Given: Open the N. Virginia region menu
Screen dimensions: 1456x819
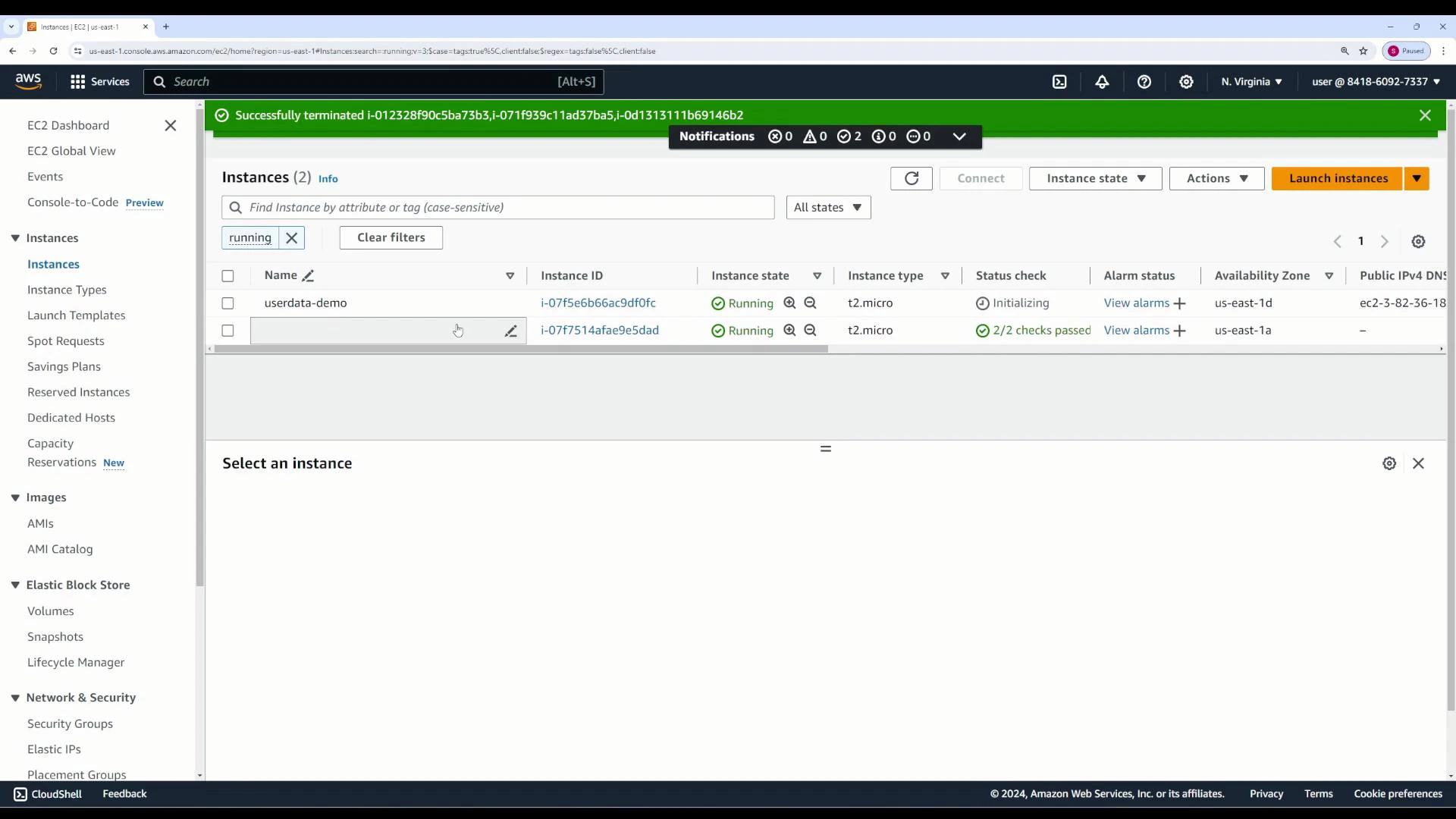Looking at the screenshot, I should [1251, 81].
